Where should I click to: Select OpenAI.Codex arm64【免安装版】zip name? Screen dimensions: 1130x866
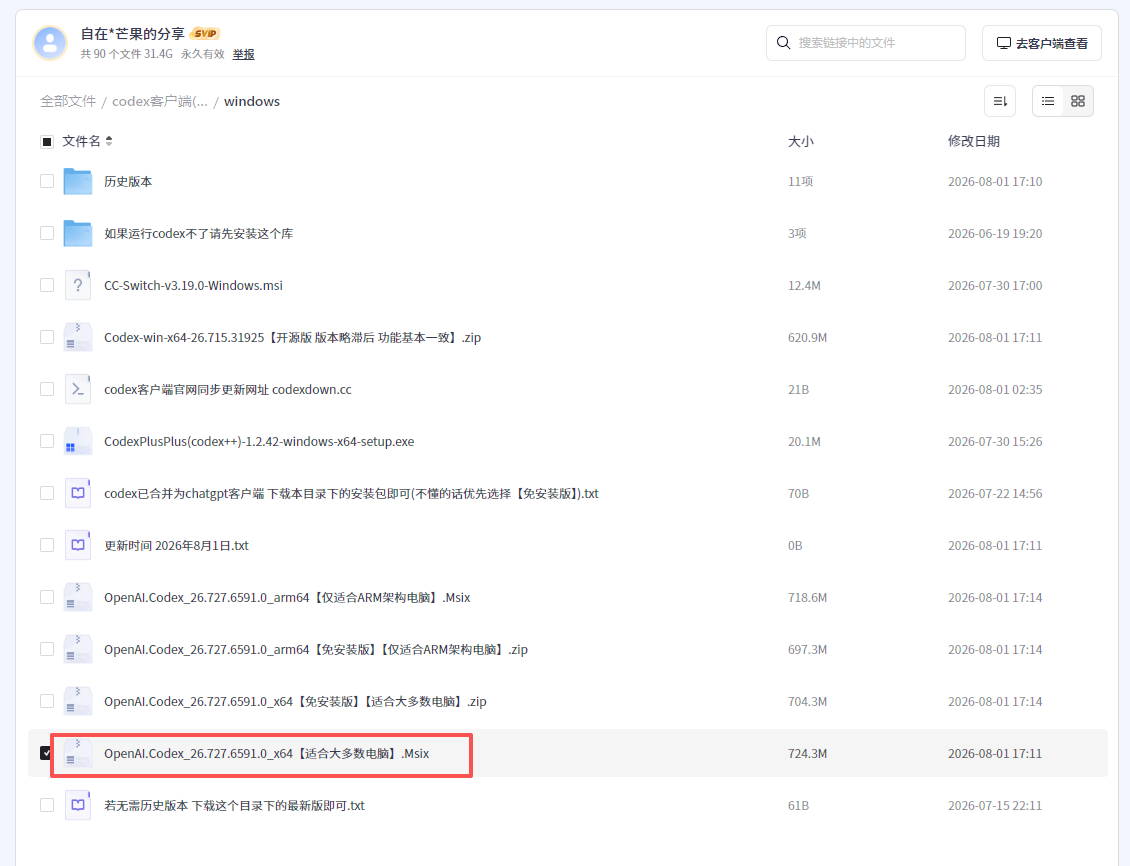[x=316, y=650]
